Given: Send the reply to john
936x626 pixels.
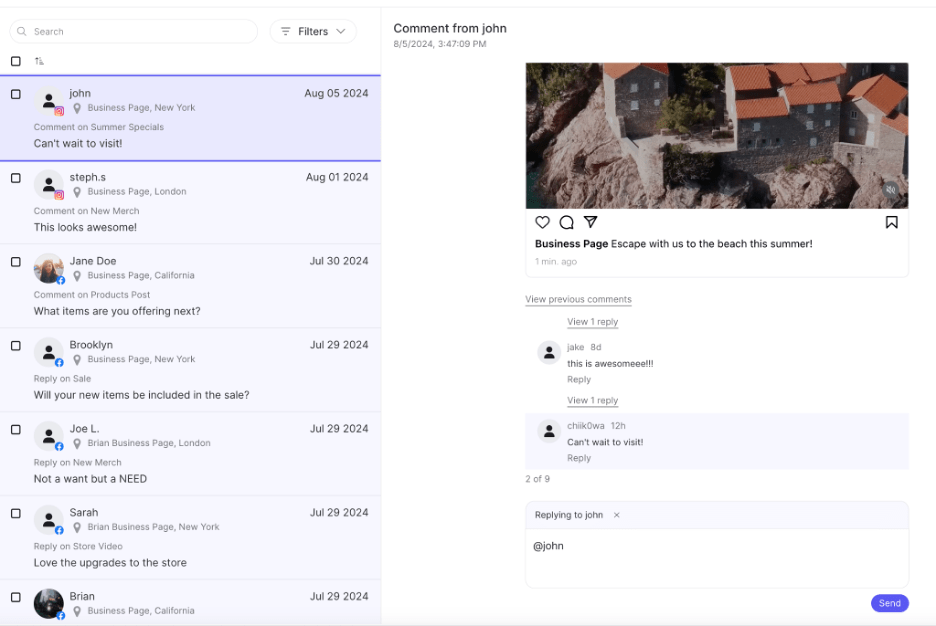Looking at the screenshot, I should [x=889, y=603].
